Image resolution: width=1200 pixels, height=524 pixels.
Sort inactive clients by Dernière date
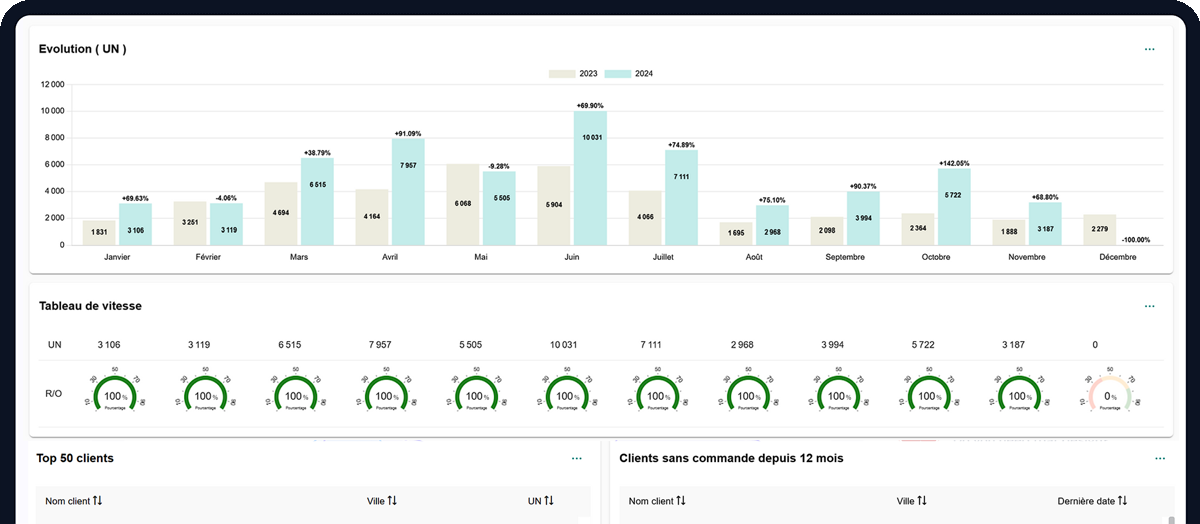click(1123, 500)
